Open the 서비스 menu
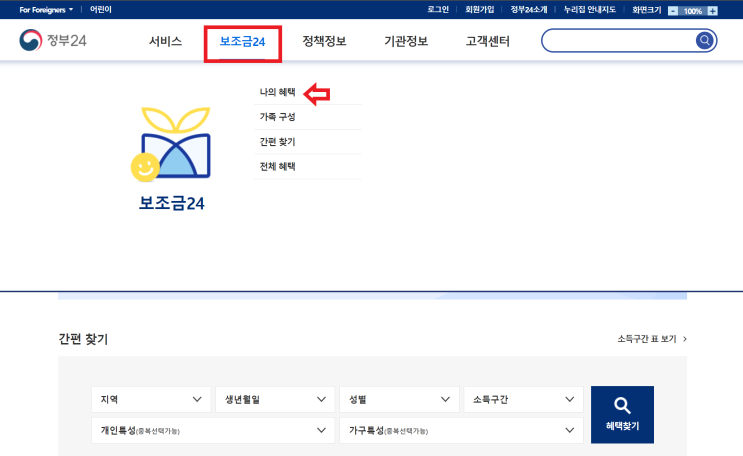Screen dimensions: 743x456 click(165, 41)
